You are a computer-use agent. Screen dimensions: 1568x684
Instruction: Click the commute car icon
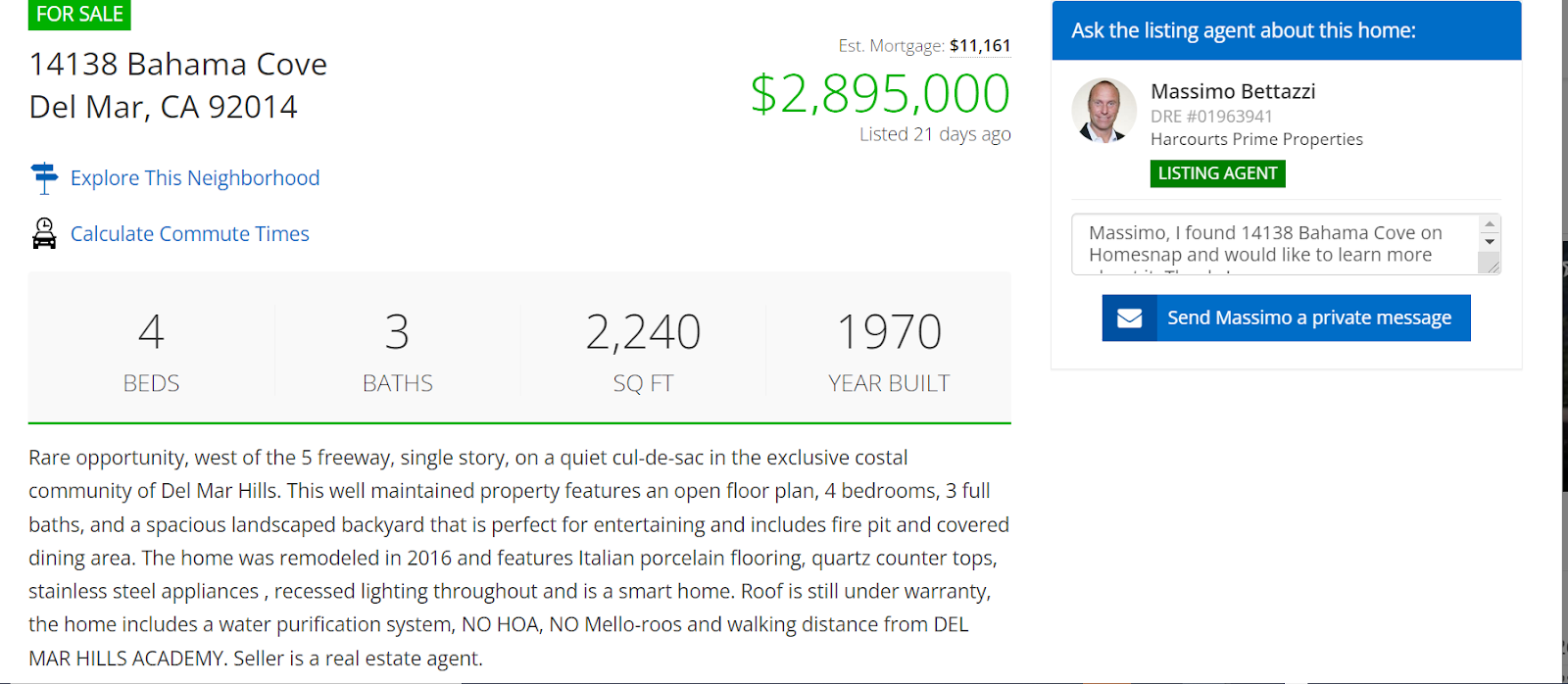(44, 233)
